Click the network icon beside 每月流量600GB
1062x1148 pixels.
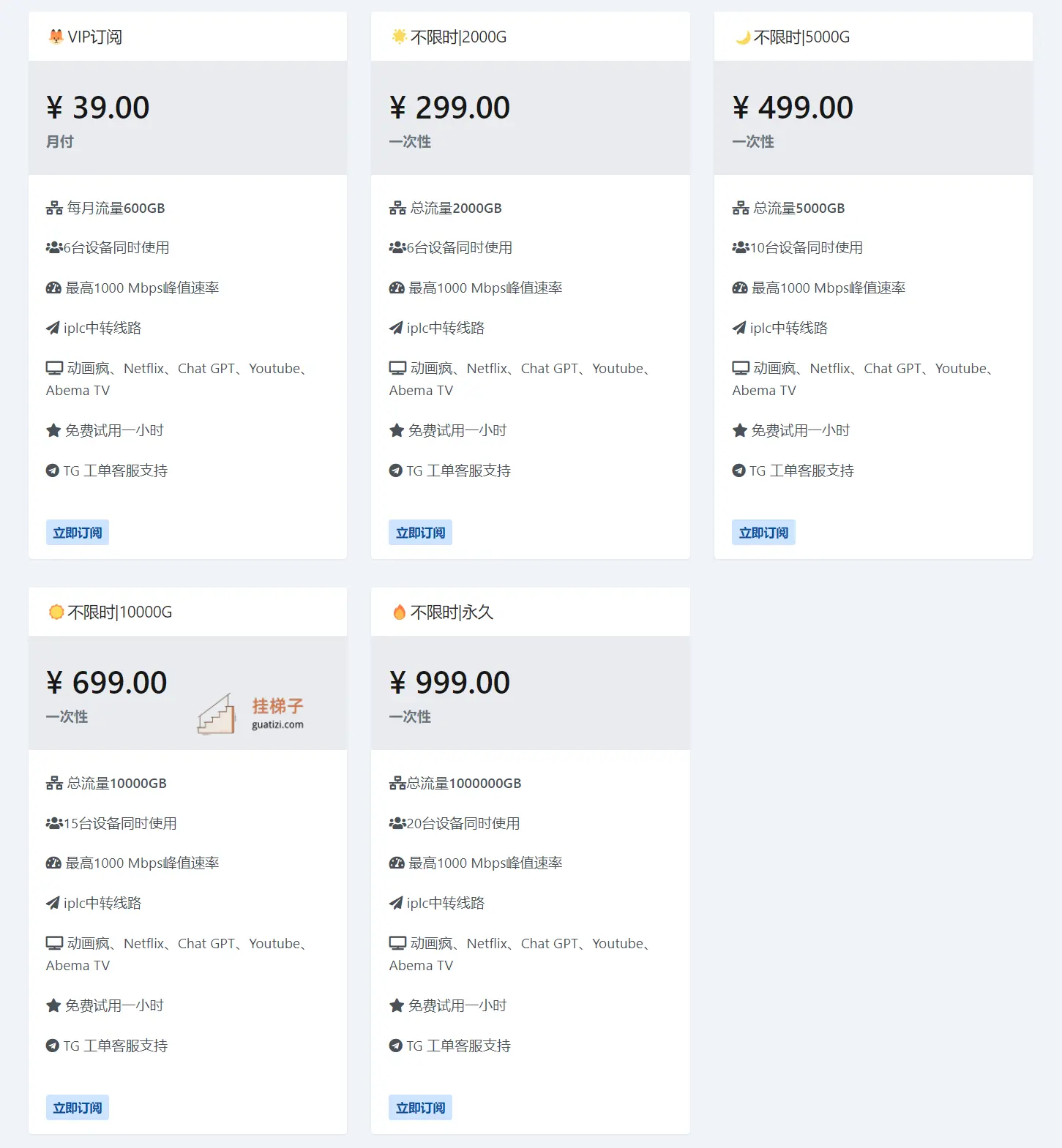tap(54, 209)
